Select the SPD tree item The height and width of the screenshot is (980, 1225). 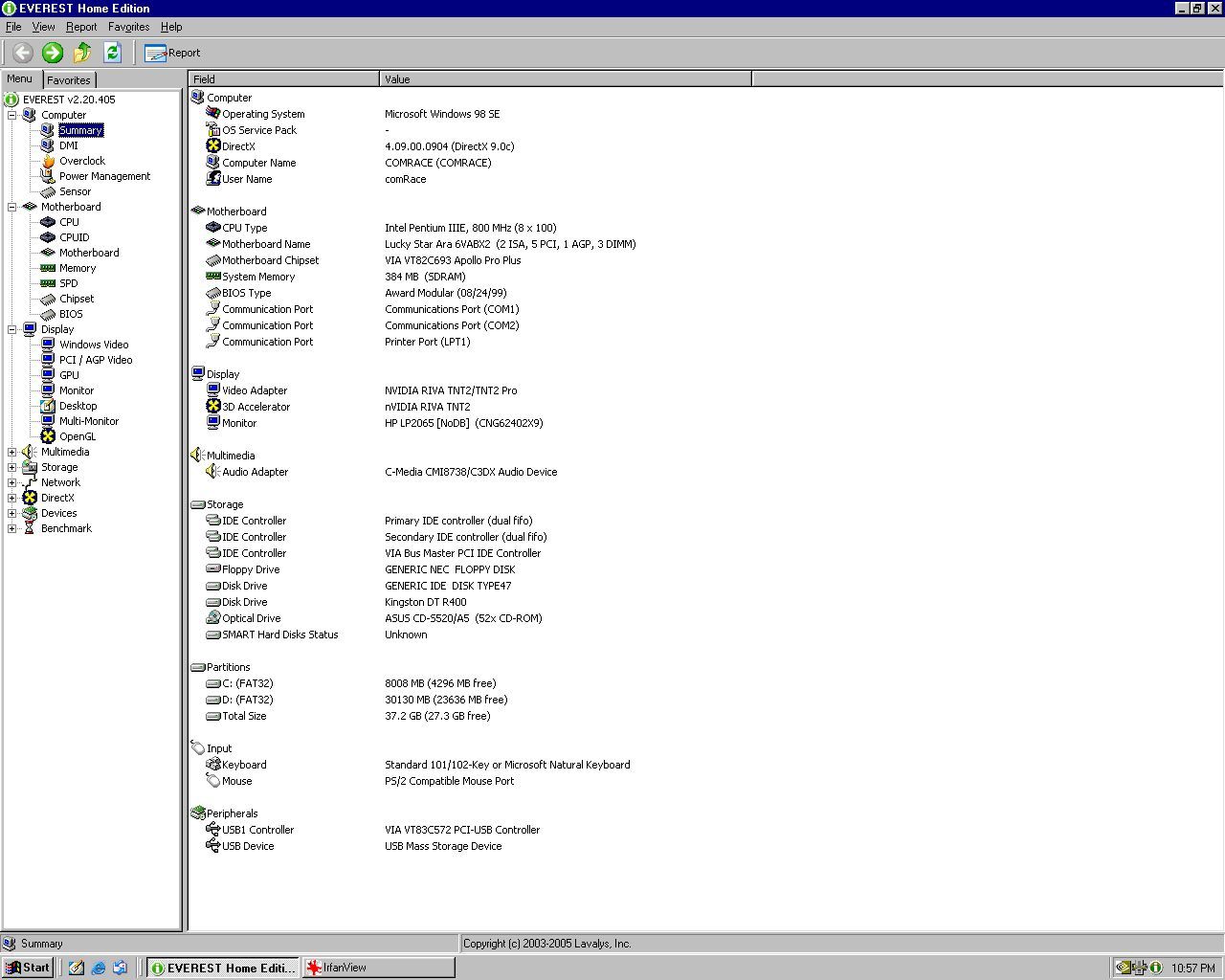tap(68, 283)
